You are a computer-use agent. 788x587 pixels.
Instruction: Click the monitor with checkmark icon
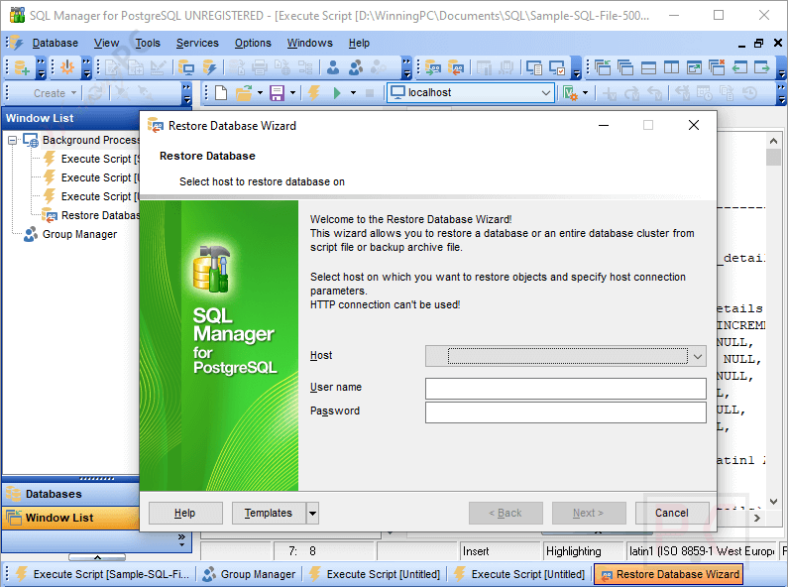point(557,67)
